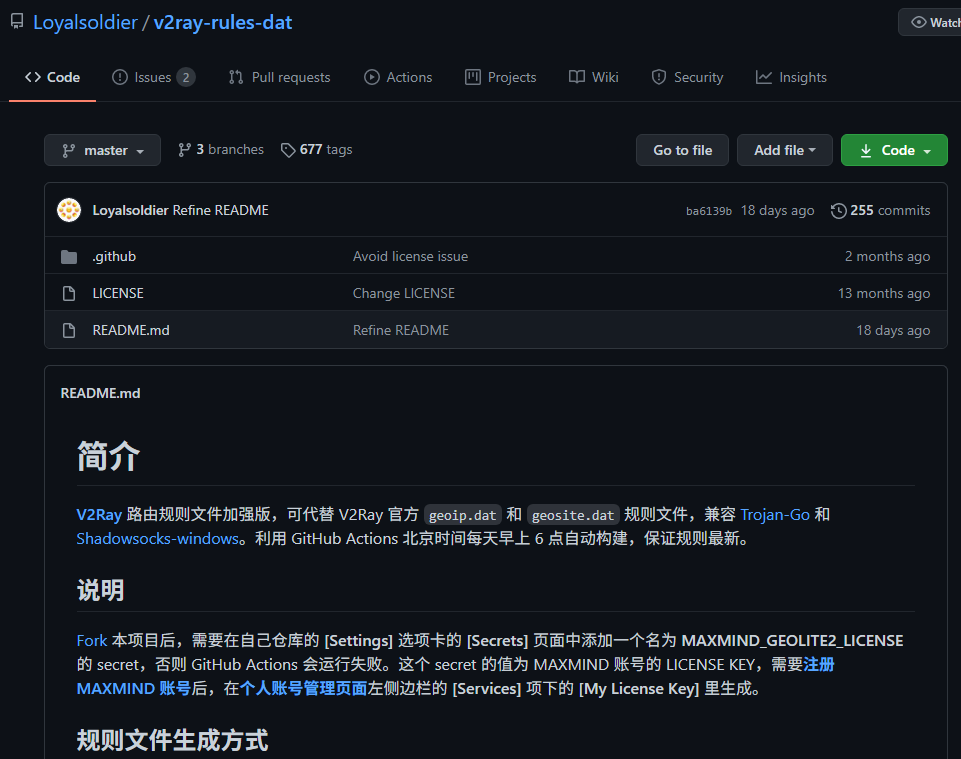Select the Pull requests tab
The image size is (961, 759).
[279, 77]
